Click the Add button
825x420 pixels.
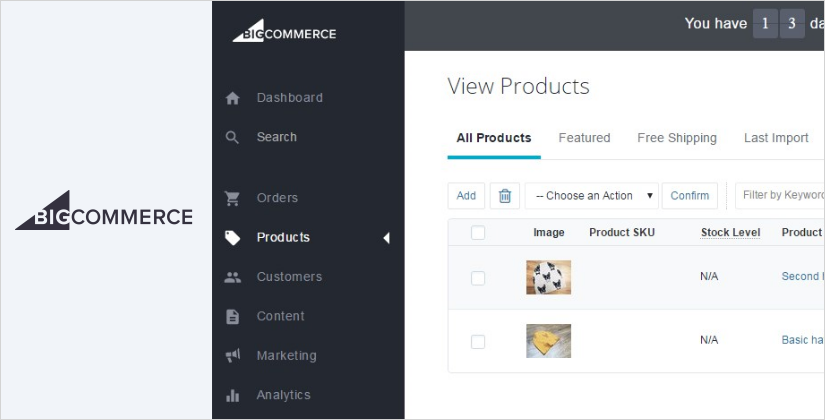pyautogui.click(x=466, y=196)
